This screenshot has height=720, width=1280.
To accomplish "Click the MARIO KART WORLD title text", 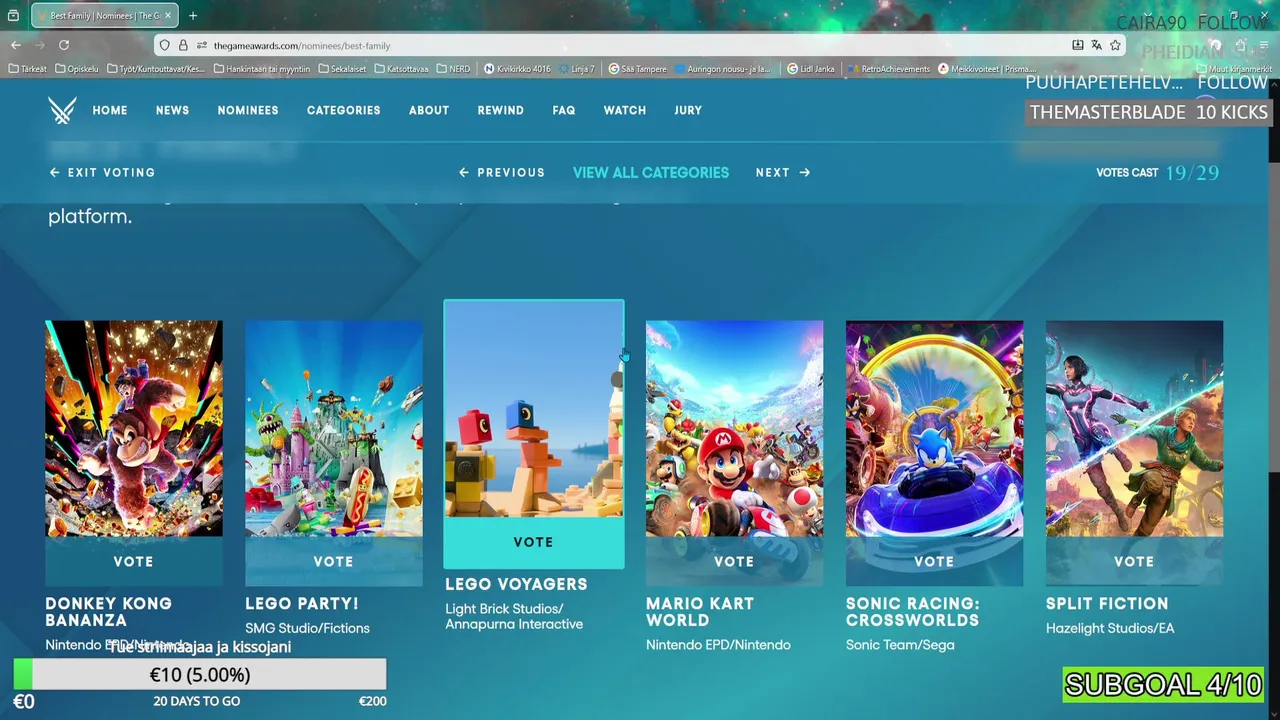I will pyautogui.click(x=700, y=612).
